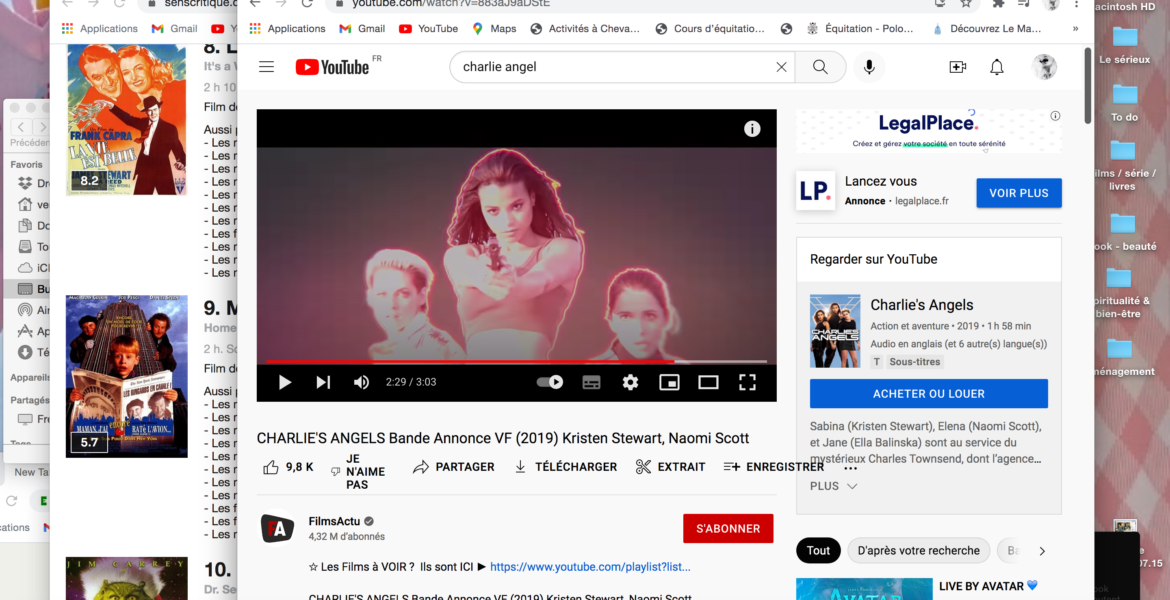Select the D'après votre recherche chip
Screen dimensions: 1170x600
[919, 551]
